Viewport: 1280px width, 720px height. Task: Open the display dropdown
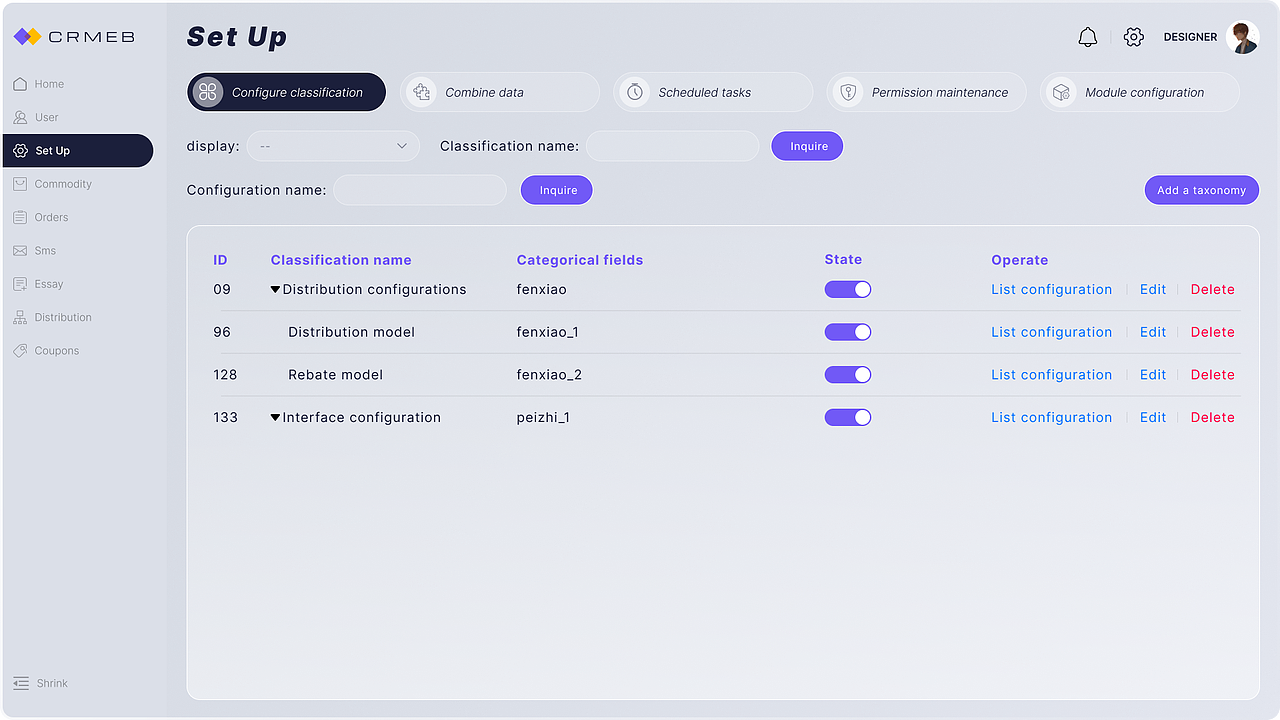(x=334, y=146)
